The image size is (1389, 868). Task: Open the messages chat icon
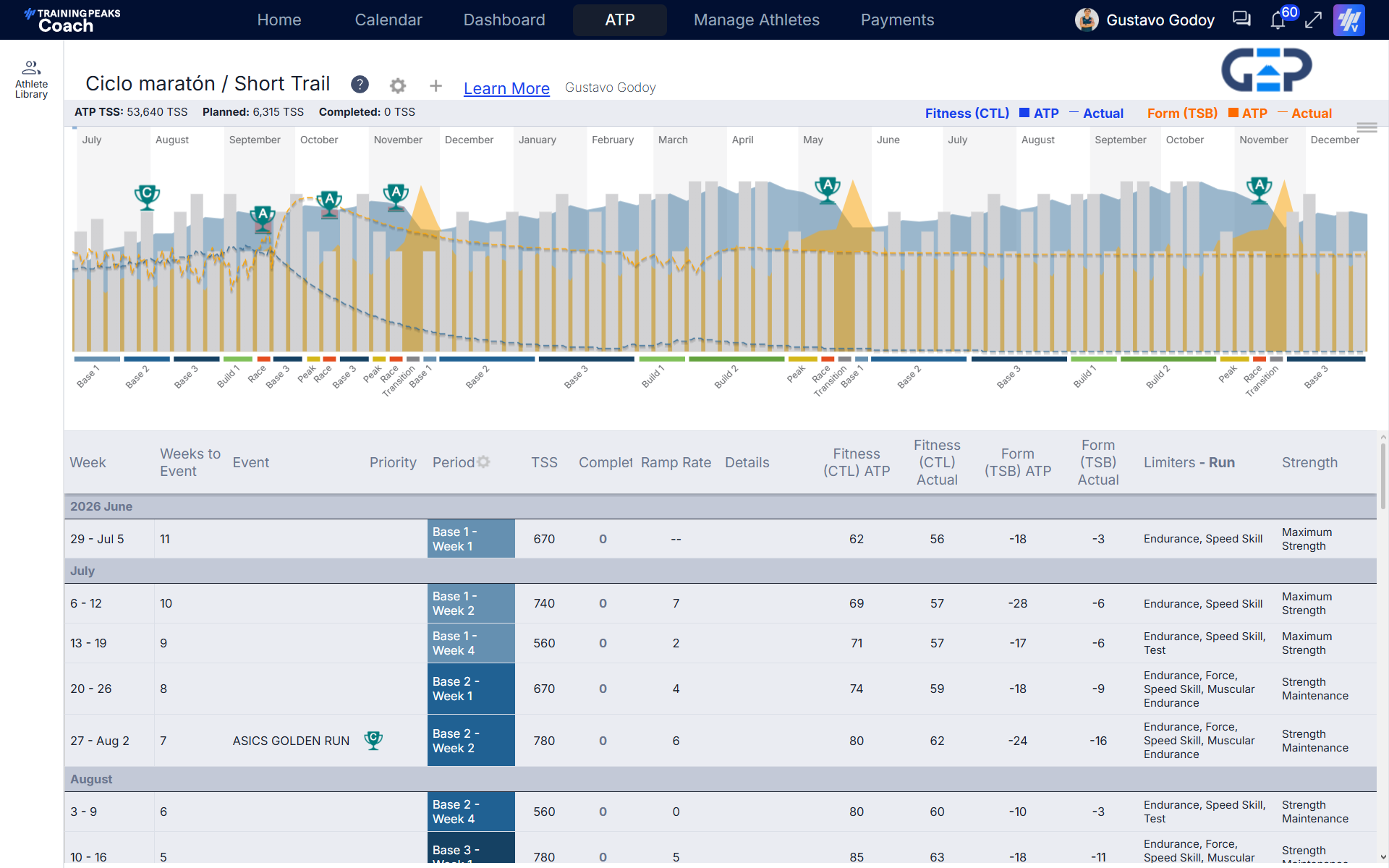tap(1241, 20)
